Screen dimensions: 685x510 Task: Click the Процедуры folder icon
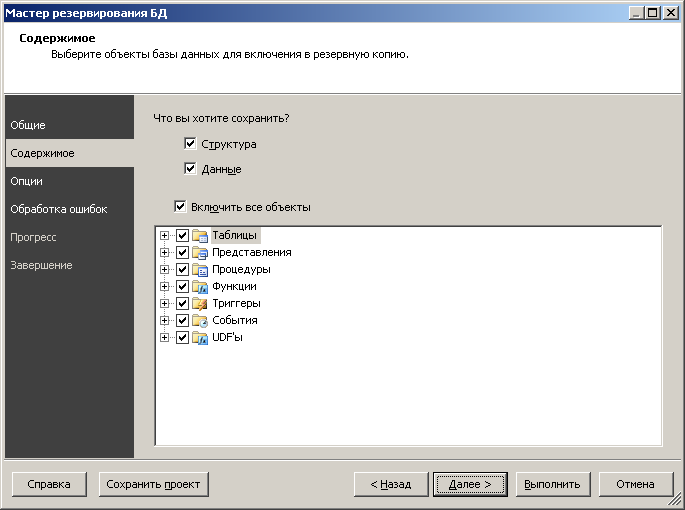(x=199, y=270)
